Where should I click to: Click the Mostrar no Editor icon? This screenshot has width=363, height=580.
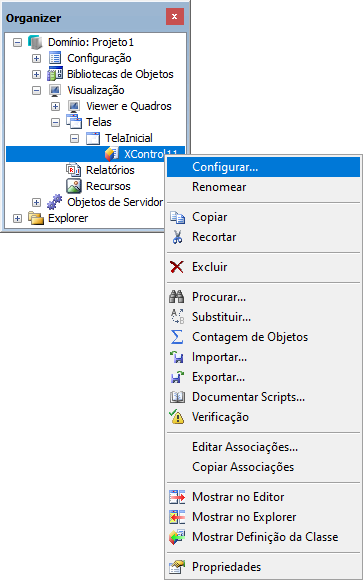tap(177, 497)
